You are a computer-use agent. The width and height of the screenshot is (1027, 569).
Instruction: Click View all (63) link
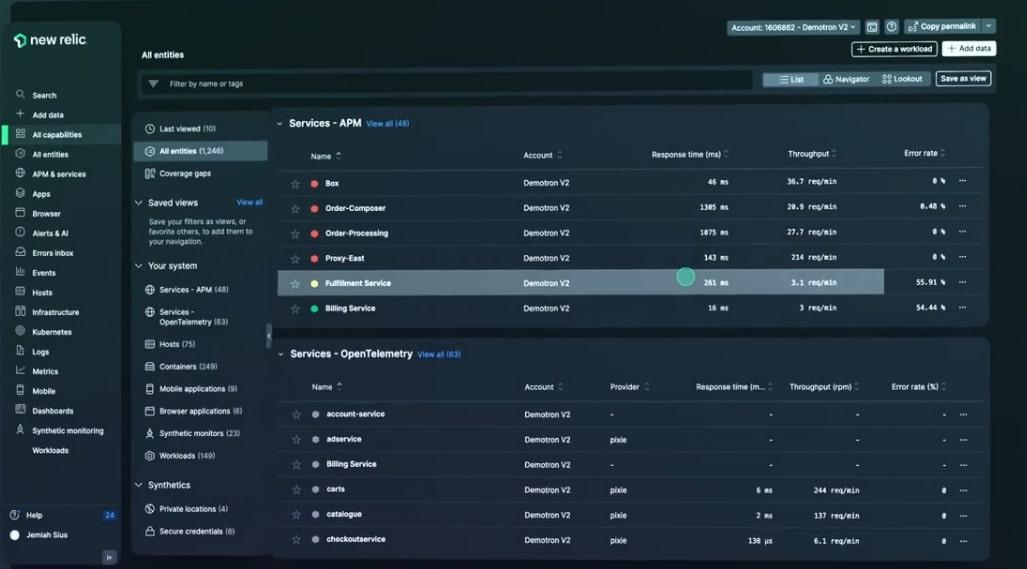click(x=439, y=354)
